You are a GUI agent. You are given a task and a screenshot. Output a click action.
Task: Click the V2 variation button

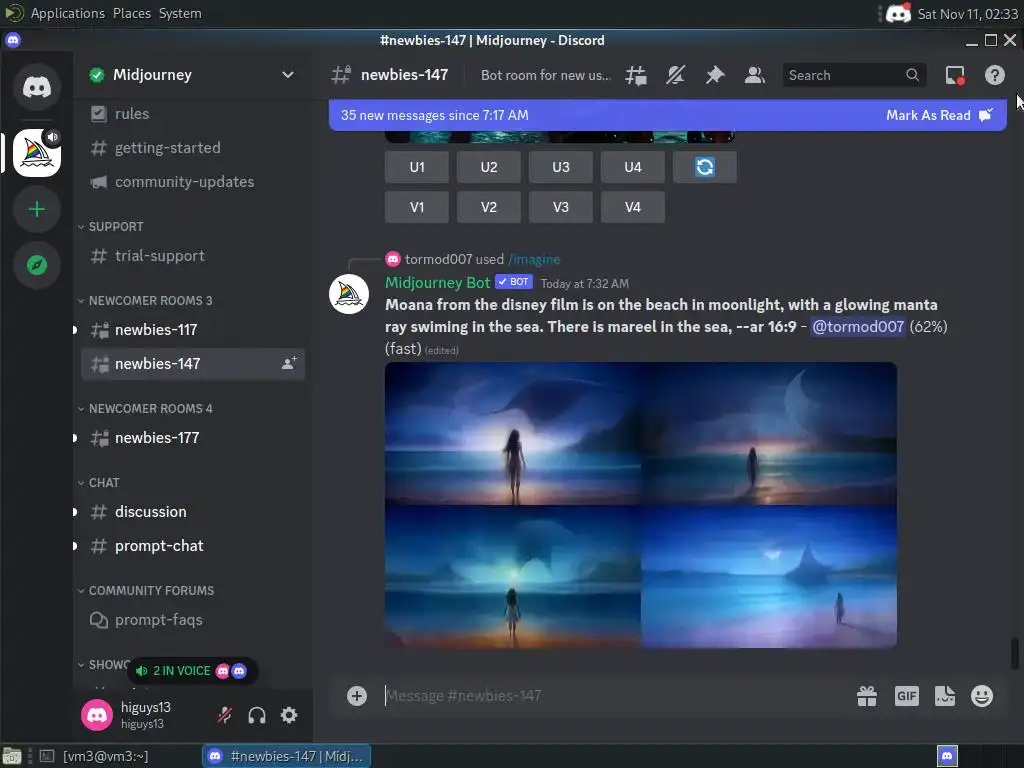tap(488, 207)
